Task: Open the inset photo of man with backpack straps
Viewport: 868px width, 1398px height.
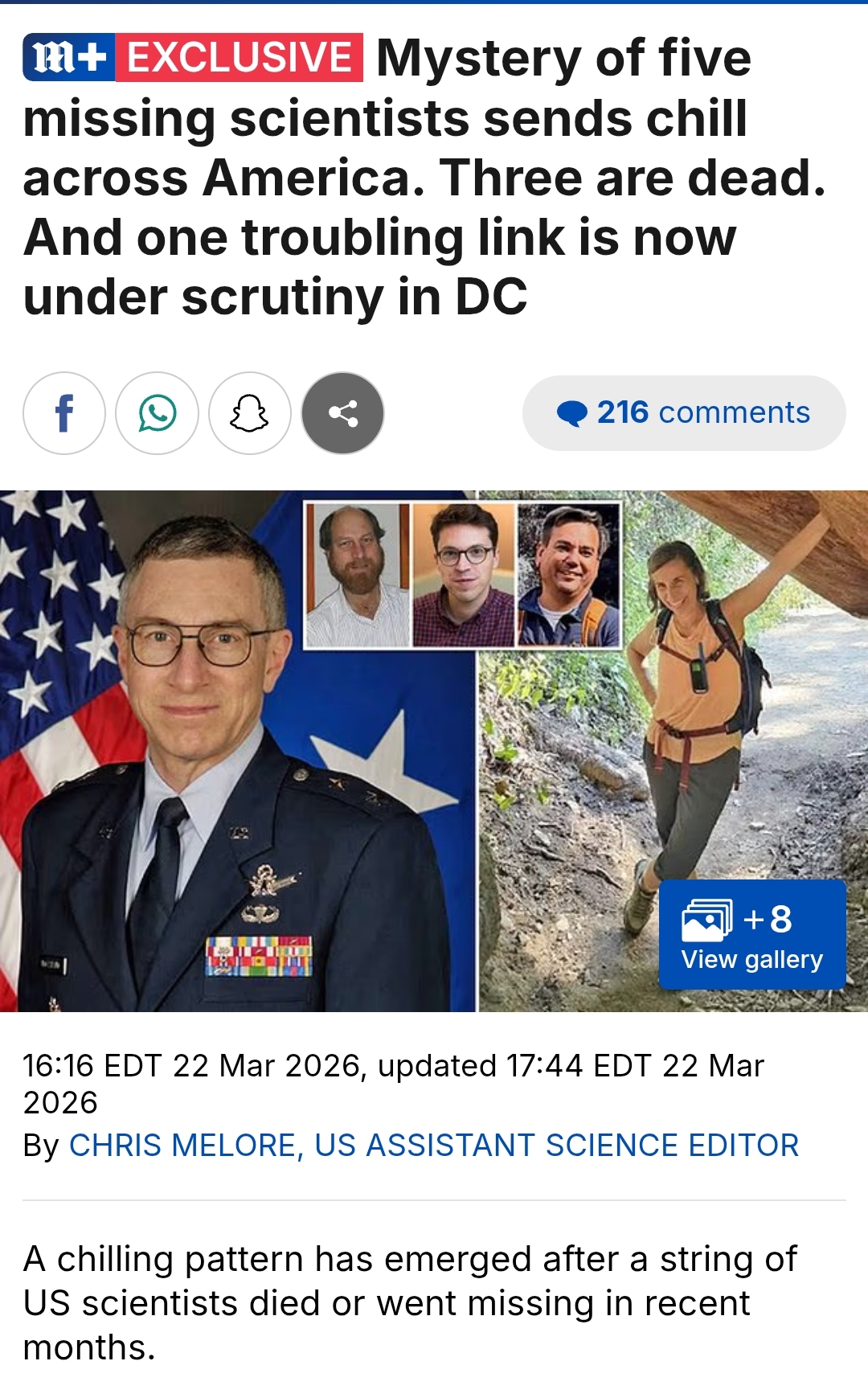Action: click(569, 576)
